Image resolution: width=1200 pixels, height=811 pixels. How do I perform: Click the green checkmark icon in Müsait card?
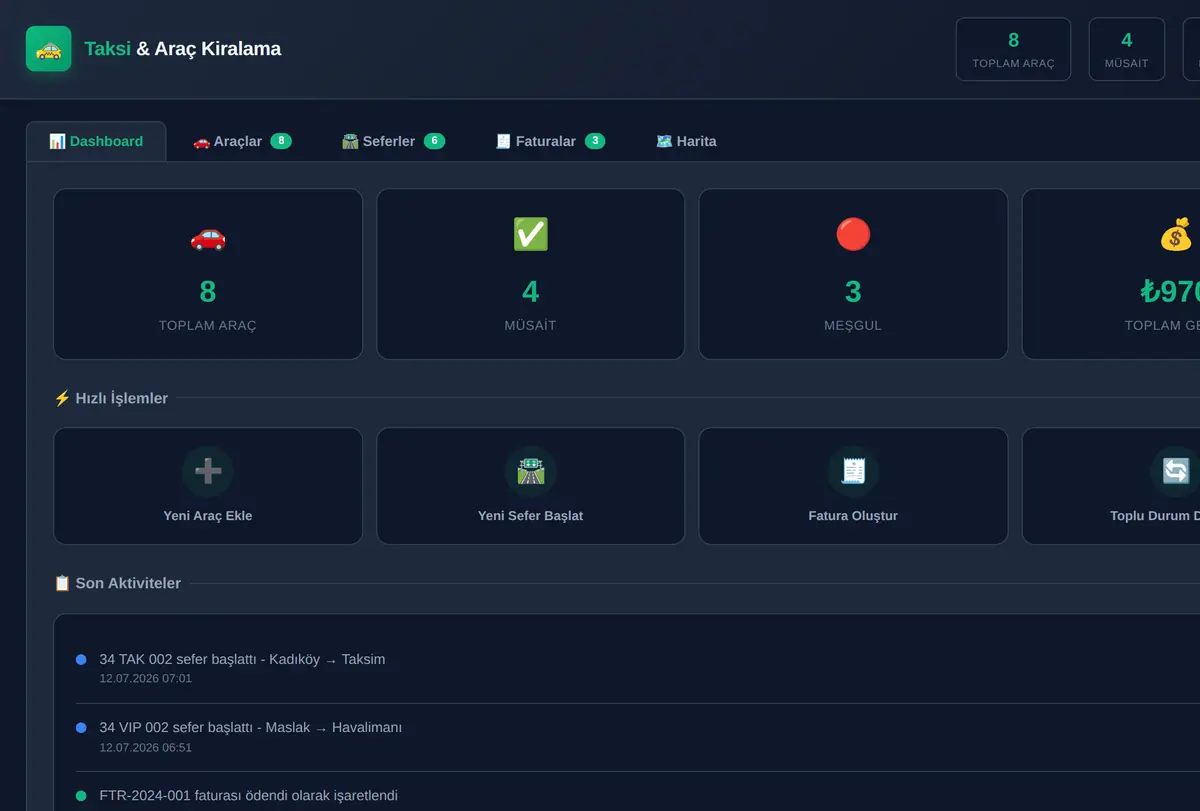pyautogui.click(x=530, y=235)
